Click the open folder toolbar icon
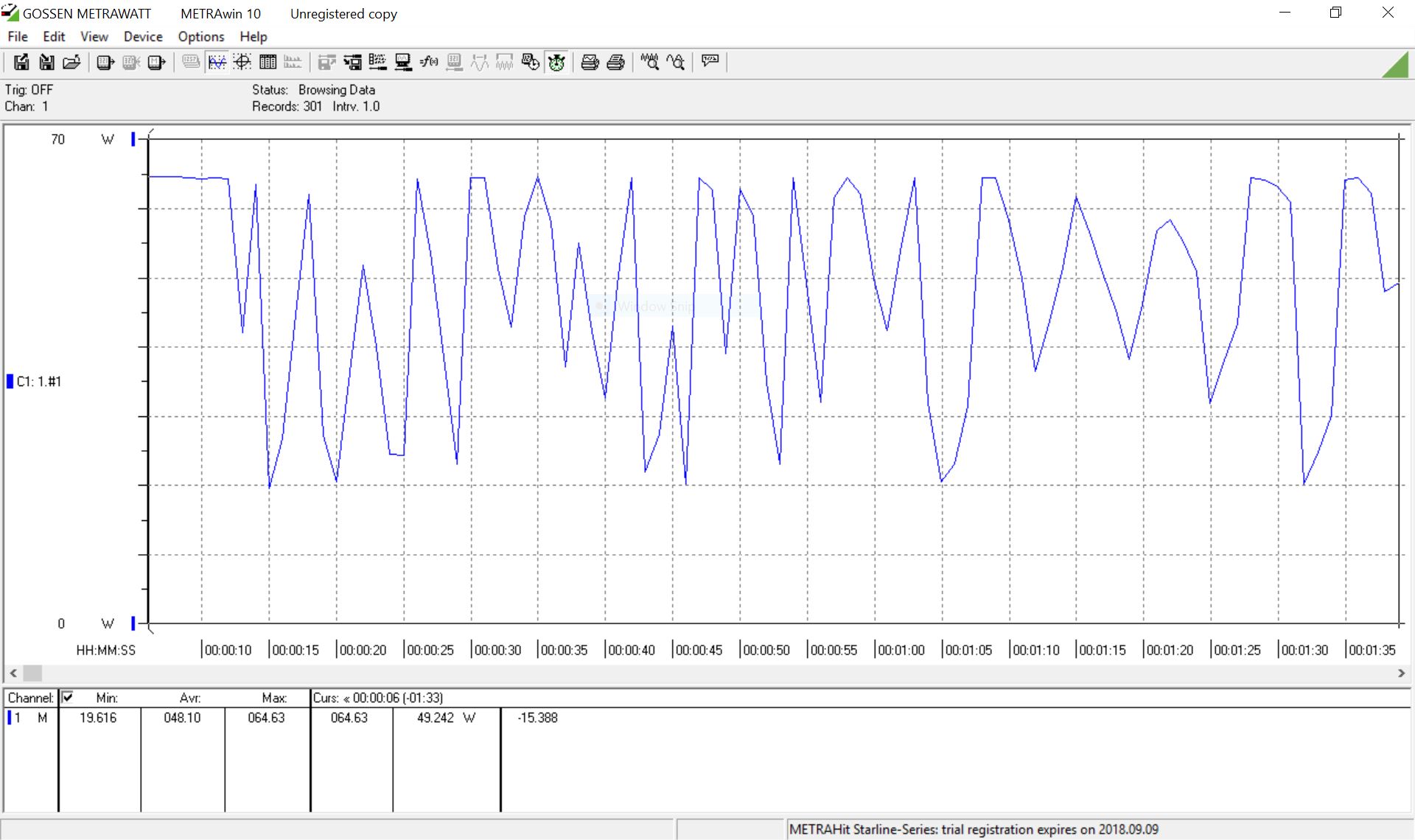This screenshot has width=1415, height=840. [x=71, y=63]
